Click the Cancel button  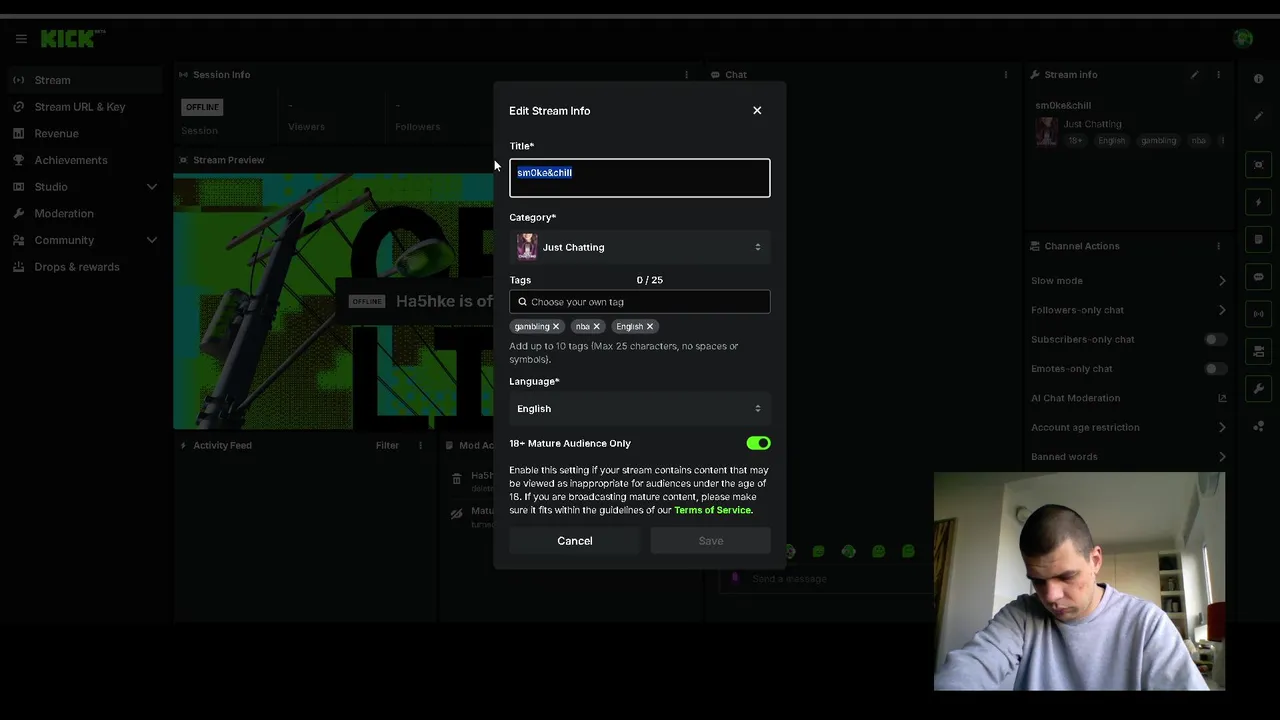click(x=575, y=541)
